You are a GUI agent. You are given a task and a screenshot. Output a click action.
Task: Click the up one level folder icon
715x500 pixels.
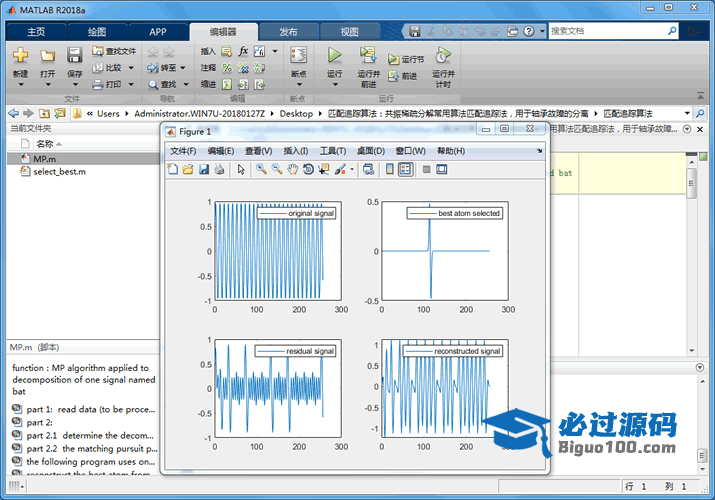(44, 113)
